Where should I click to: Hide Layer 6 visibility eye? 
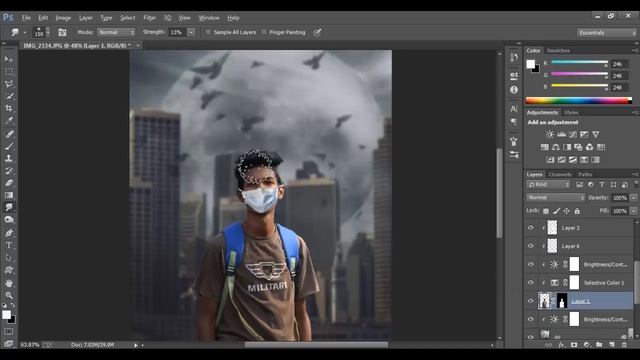point(531,246)
